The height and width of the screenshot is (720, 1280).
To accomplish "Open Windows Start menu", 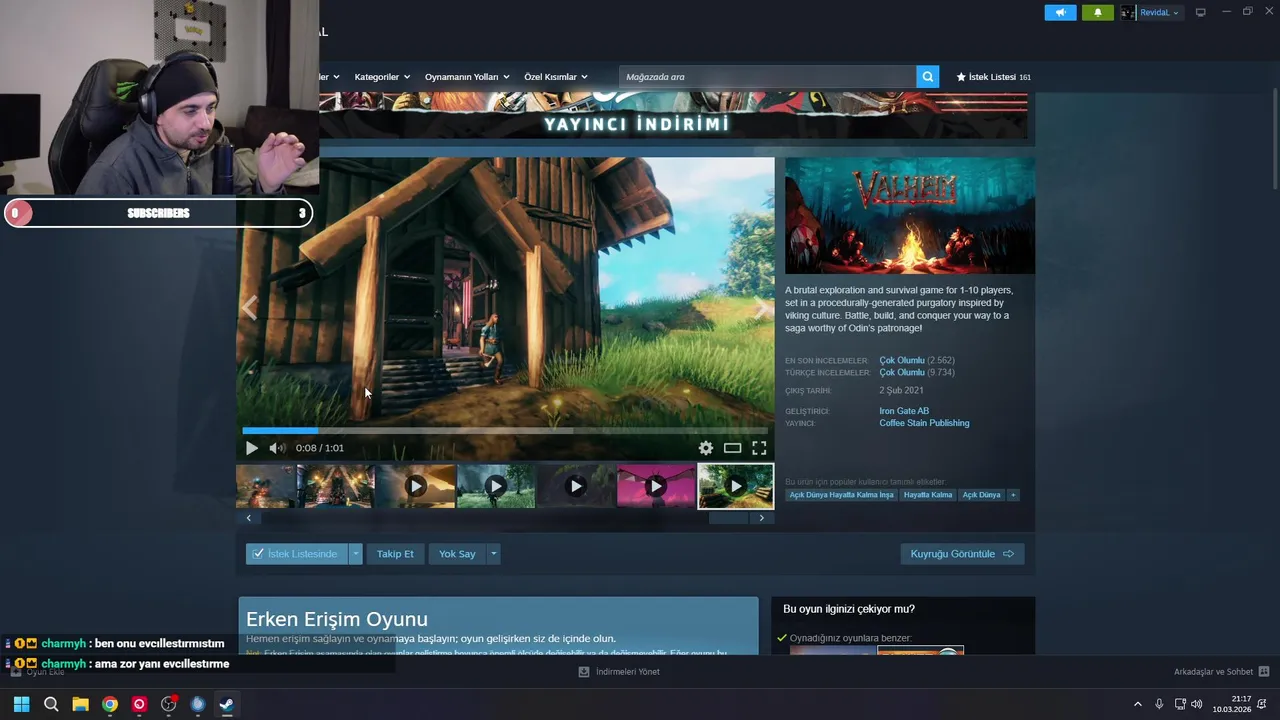I will point(22,704).
